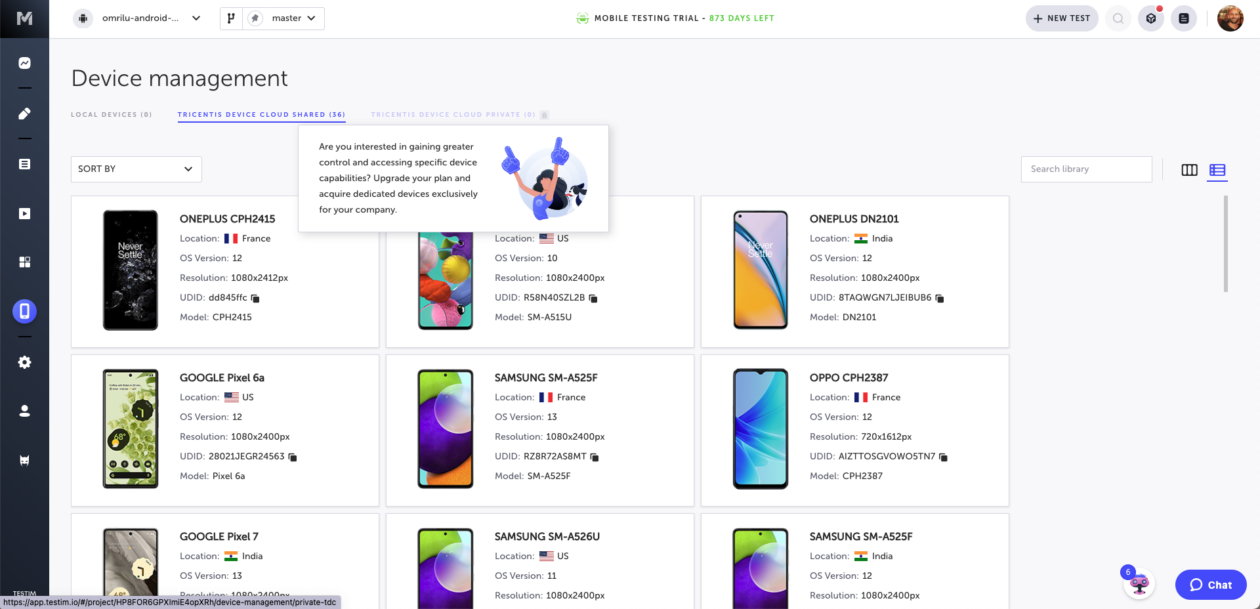Image resolution: width=1260 pixels, height=609 pixels.
Task: Click the search magnifier icon in header
Action: coord(1118,18)
